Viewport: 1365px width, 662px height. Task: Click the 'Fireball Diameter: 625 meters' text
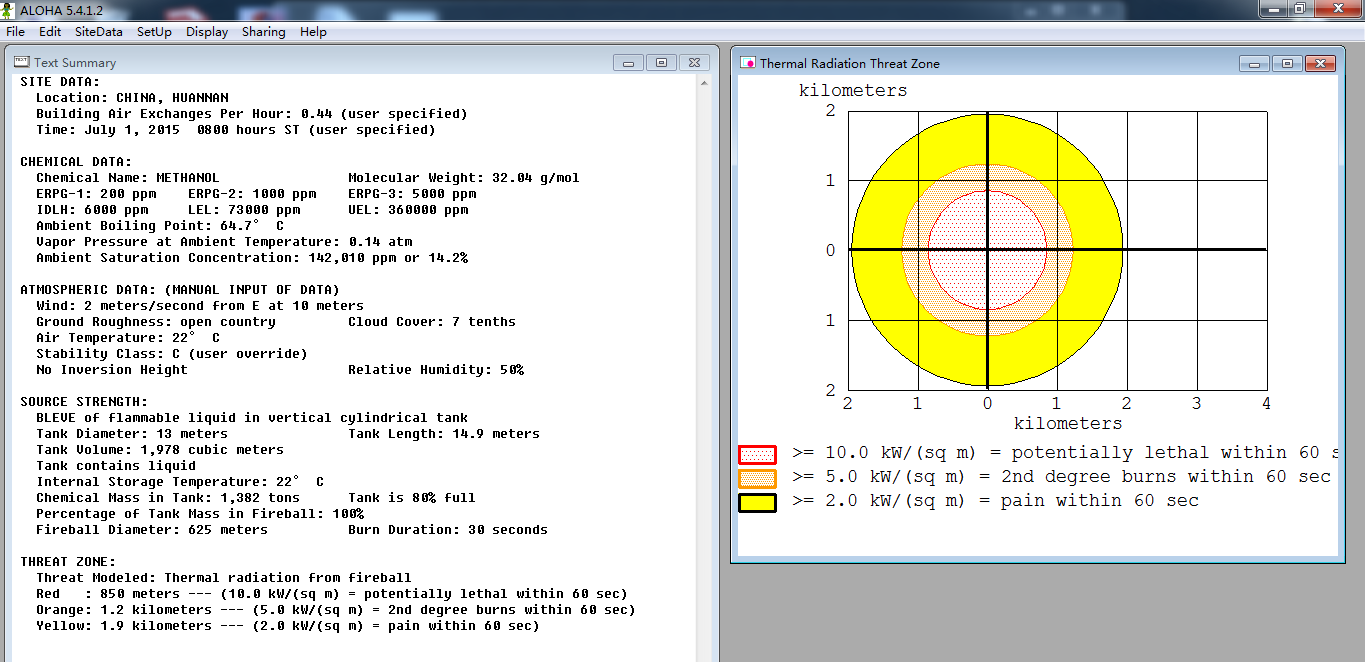pos(152,530)
